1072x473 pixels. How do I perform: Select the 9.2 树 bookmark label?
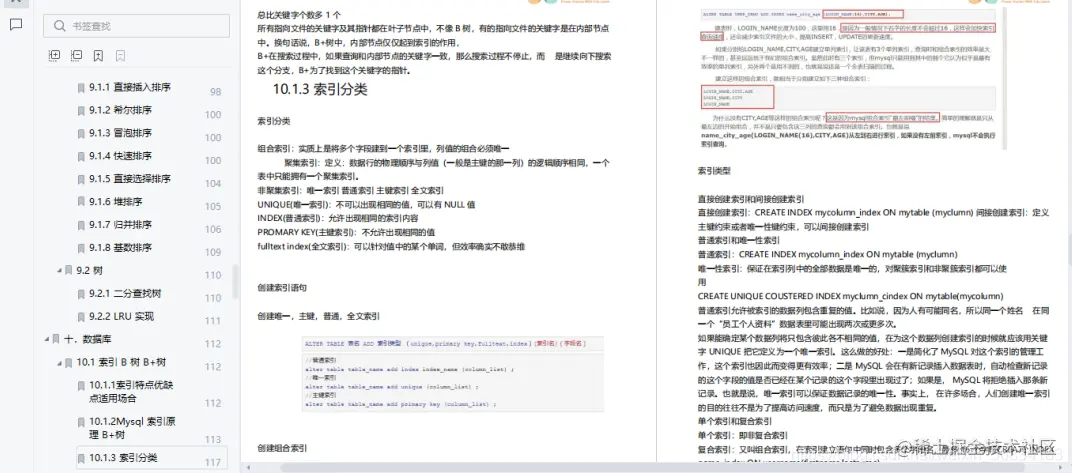click(89, 271)
